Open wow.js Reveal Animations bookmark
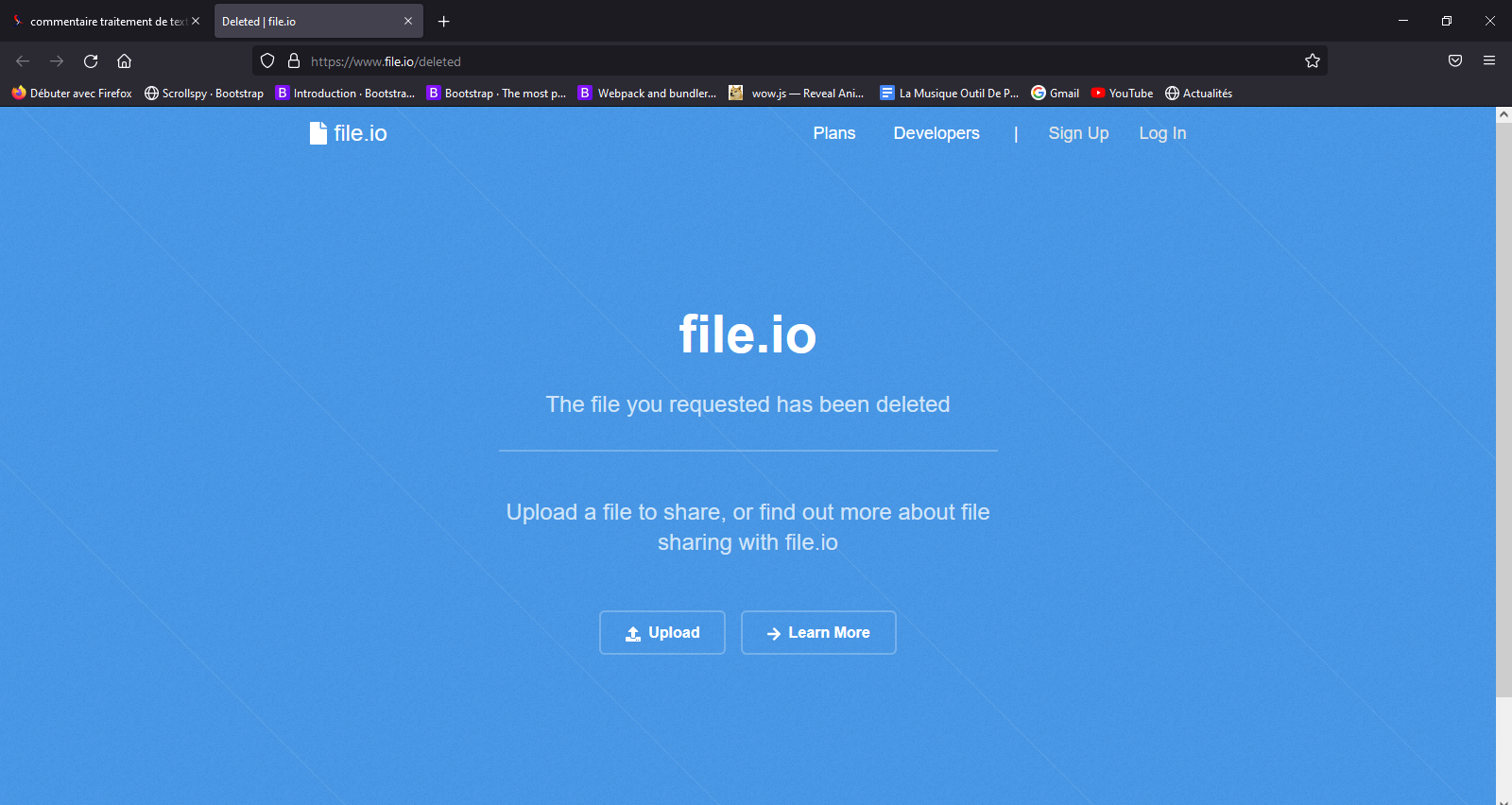Screen dimensions: 1512x805 pos(797,93)
